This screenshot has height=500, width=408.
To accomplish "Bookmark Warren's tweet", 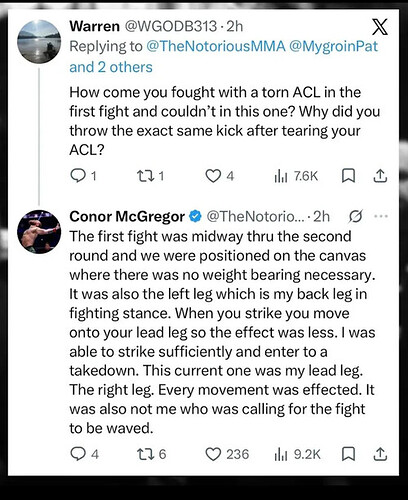I will coord(348,176).
